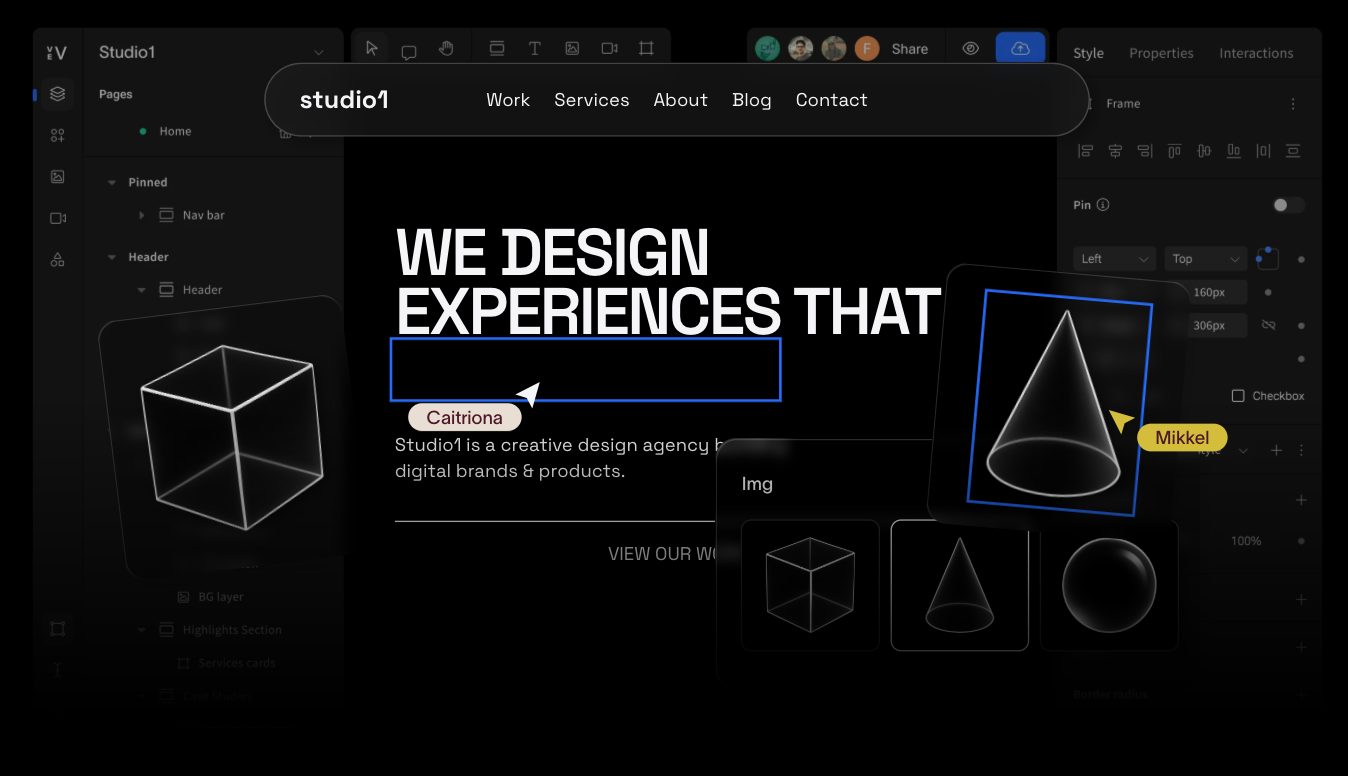The height and width of the screenshot is (776, 1348).
Task: Pick the cone thumbnail in the Img picker
Action: [x=959, y=585]
